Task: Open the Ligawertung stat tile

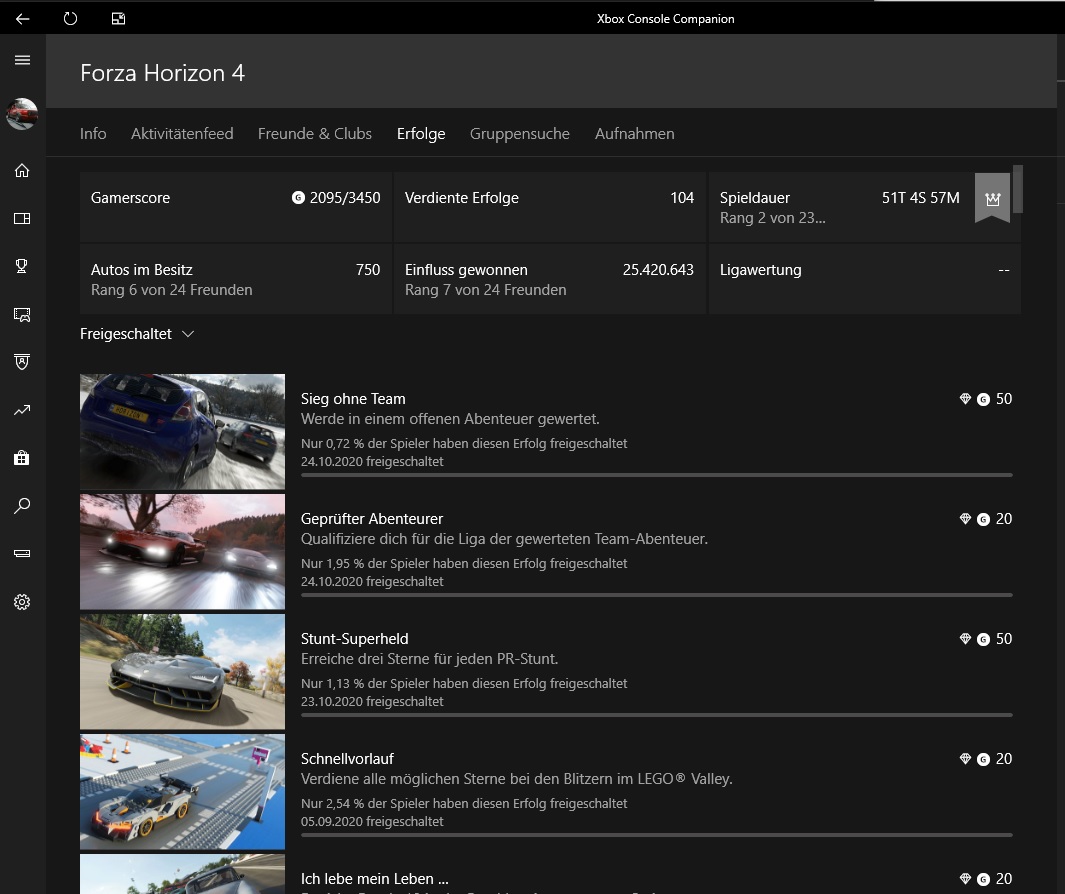Action: (864, 279)
